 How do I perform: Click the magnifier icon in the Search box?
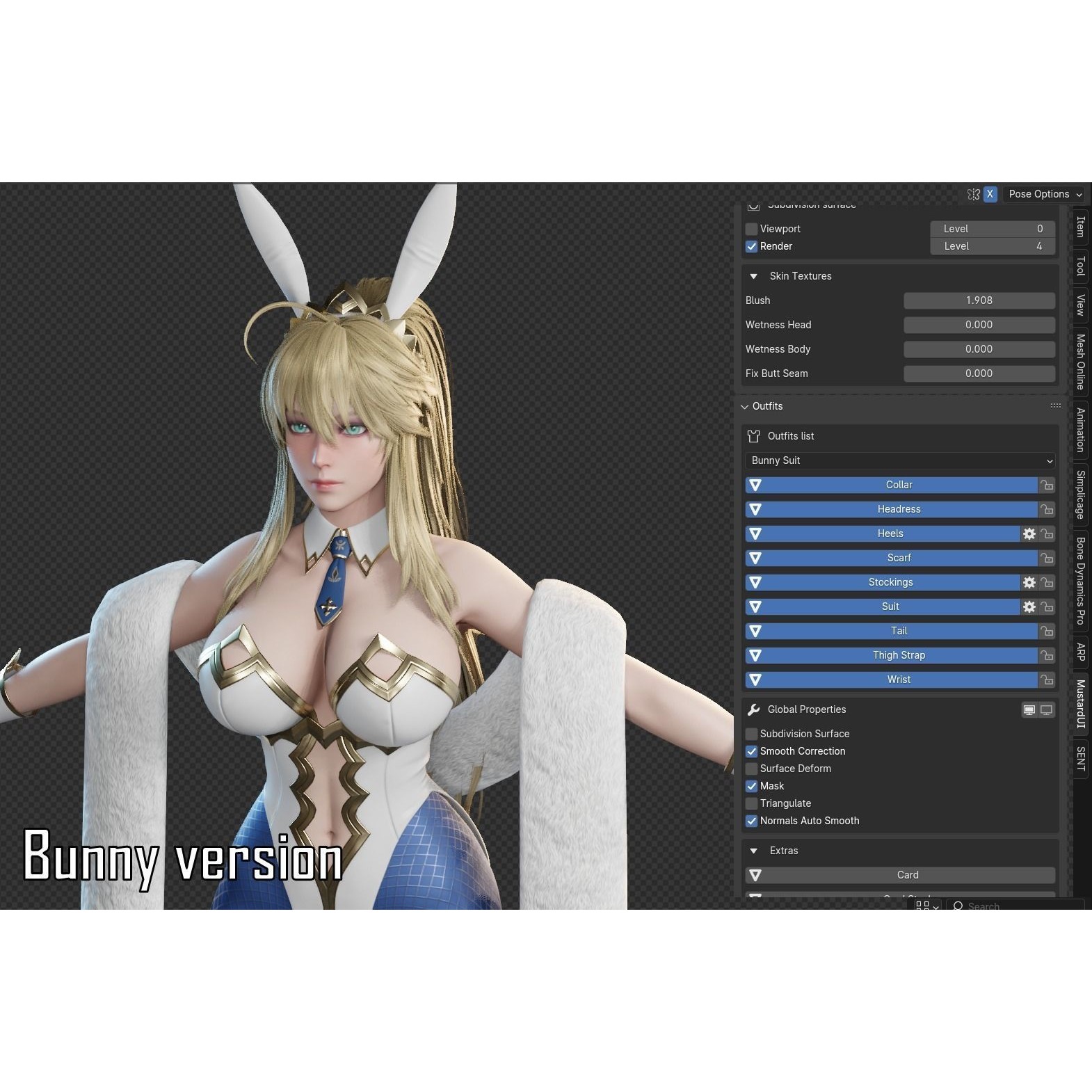958,906
